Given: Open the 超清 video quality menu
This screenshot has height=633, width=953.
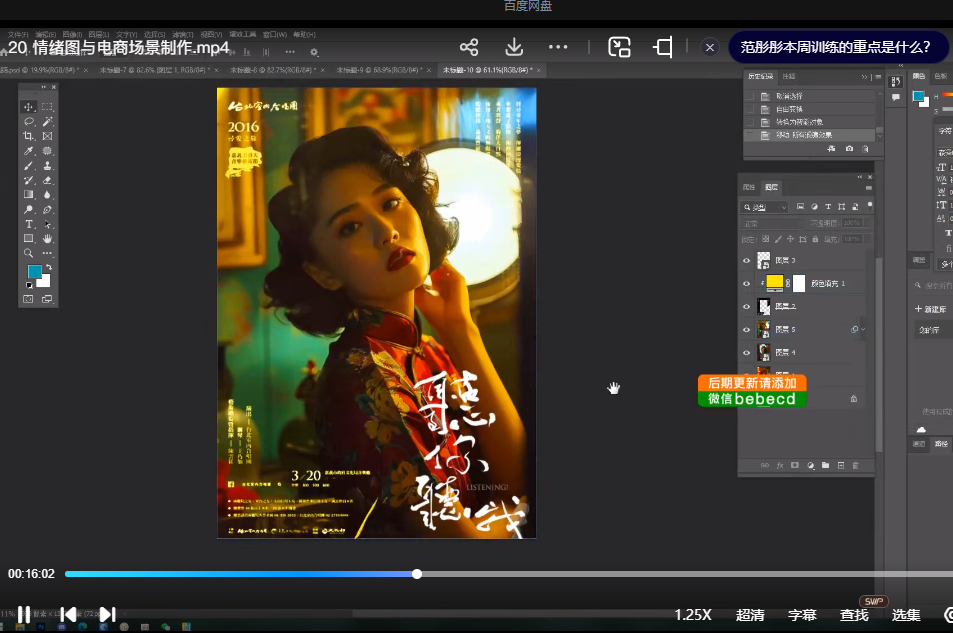Looking at the screenshot, I should click(750, 615).
